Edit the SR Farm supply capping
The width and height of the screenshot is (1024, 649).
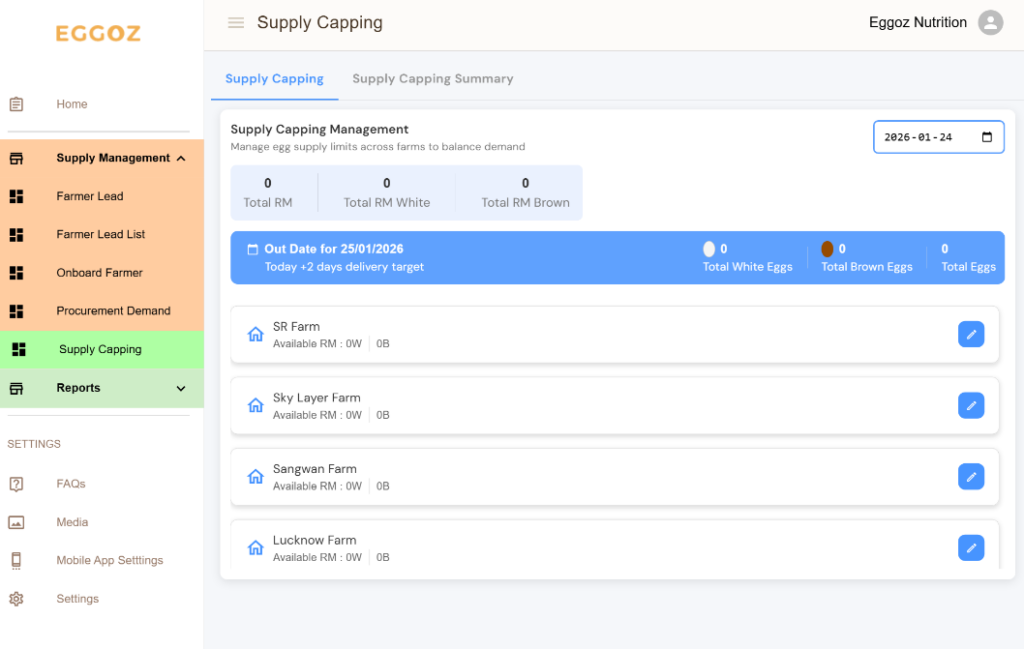click(970, 334)
